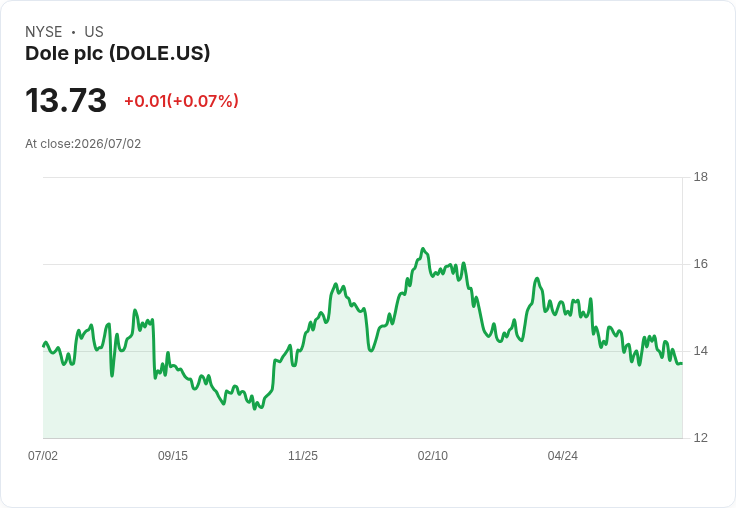Image resolution: width=736 pixels, height=508 pixels.
Task: Click the NYSE exchange label
Action: point(44,32)
